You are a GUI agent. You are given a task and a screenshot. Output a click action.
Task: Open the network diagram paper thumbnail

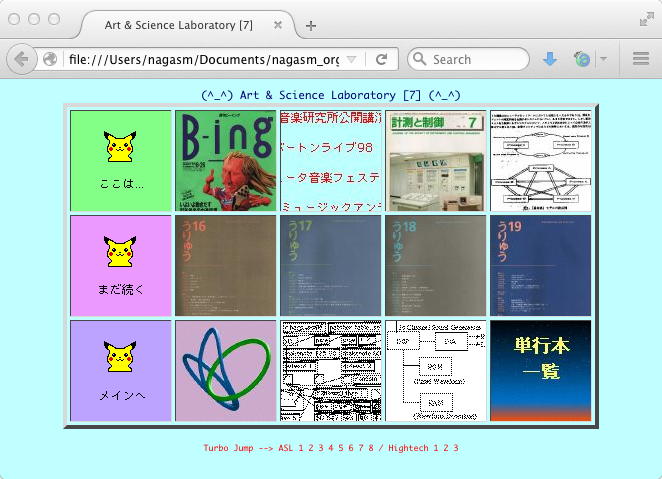click(540, 161)
